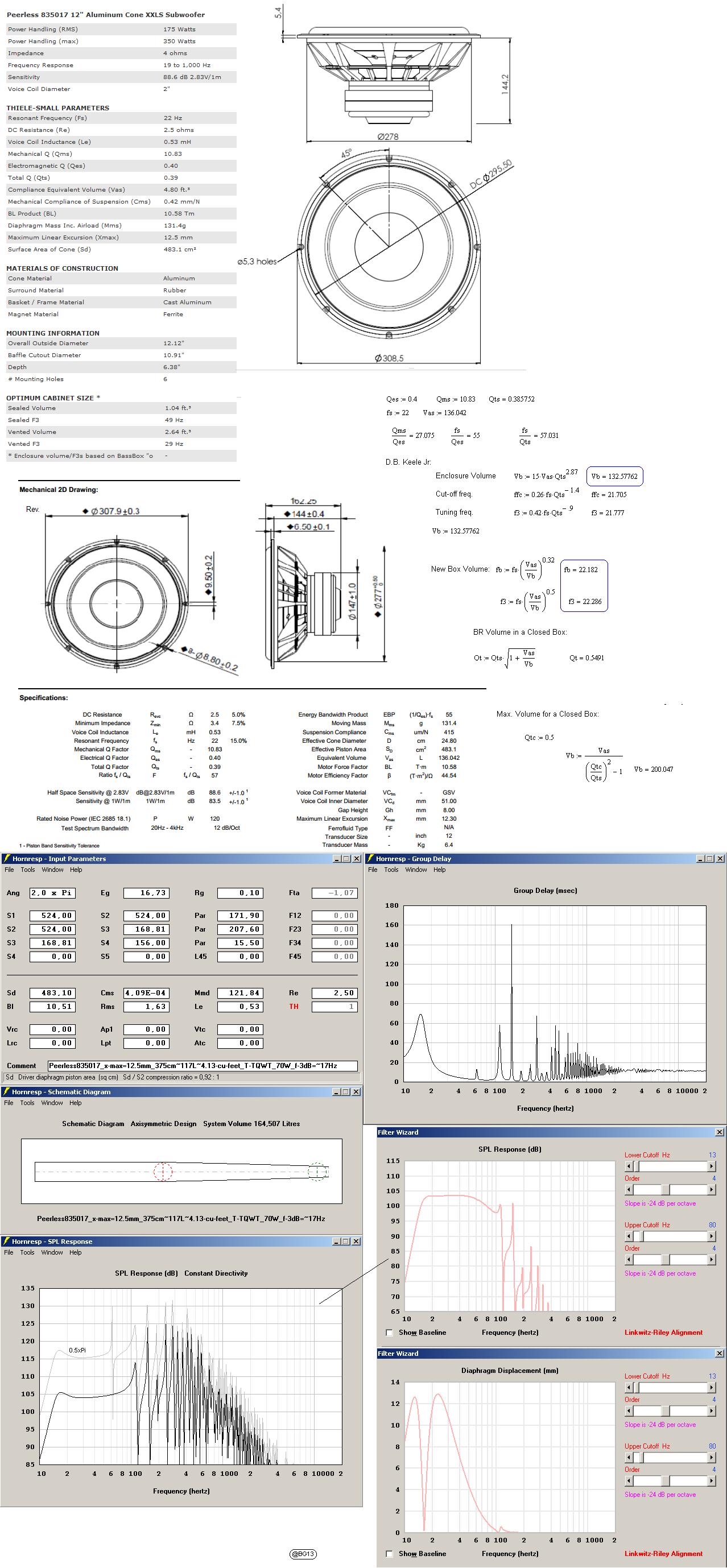Open the Tools menu in the Schematic Diagram window
This screenshot has width=727, height=1568.
tap(27, 1102)
